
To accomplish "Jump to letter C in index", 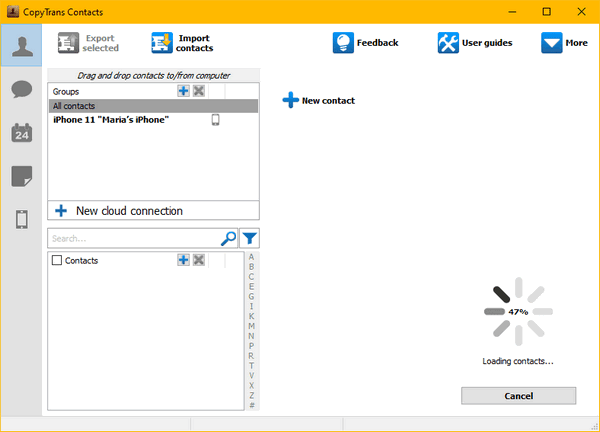I will pyautogui.click(x=251, y=277).
